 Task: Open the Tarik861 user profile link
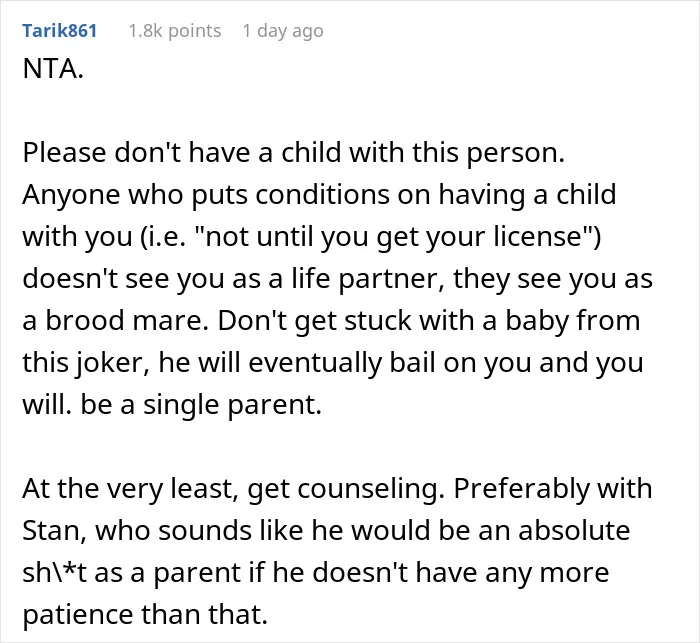point(59,31)
